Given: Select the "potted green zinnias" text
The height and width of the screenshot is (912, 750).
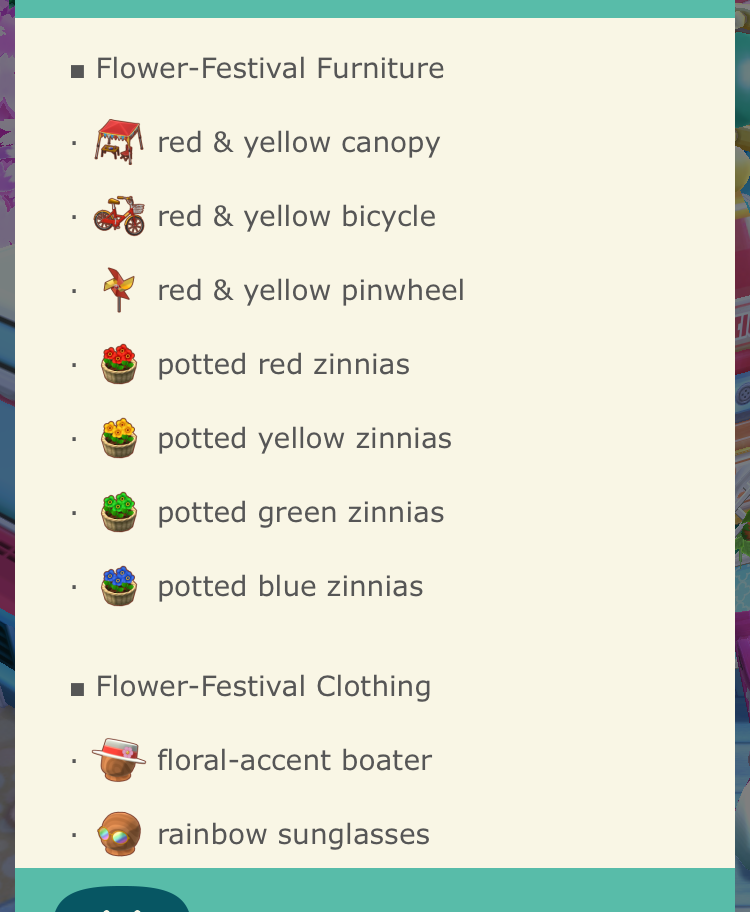Looking at the screenshot, I should click(300, 513).
